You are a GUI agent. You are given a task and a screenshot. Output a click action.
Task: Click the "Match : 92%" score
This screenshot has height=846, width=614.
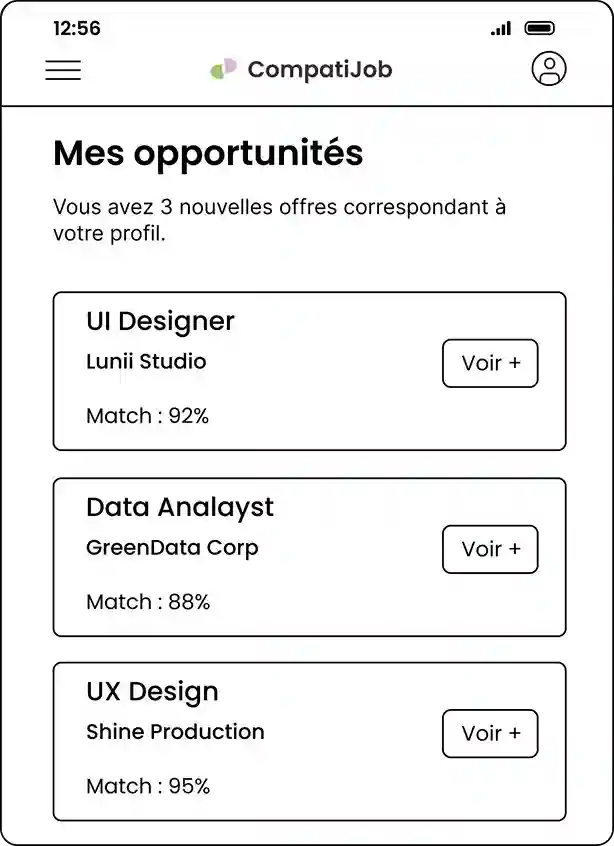(x=148, y=416)
